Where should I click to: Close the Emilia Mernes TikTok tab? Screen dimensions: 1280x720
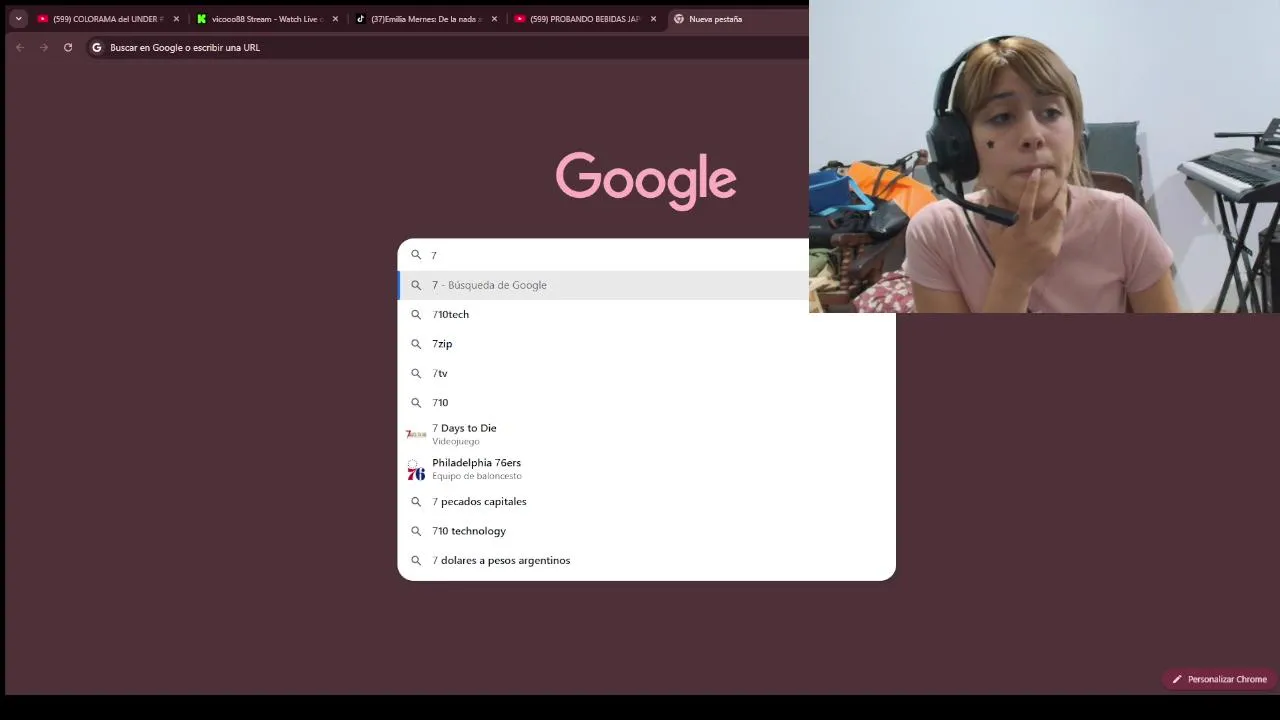click(494, 19)
